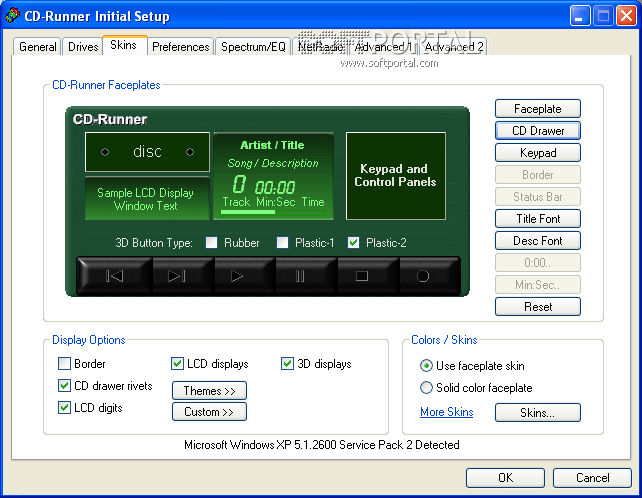
Task: Open the Title Font settings
Action: click(x=538, y=219)
